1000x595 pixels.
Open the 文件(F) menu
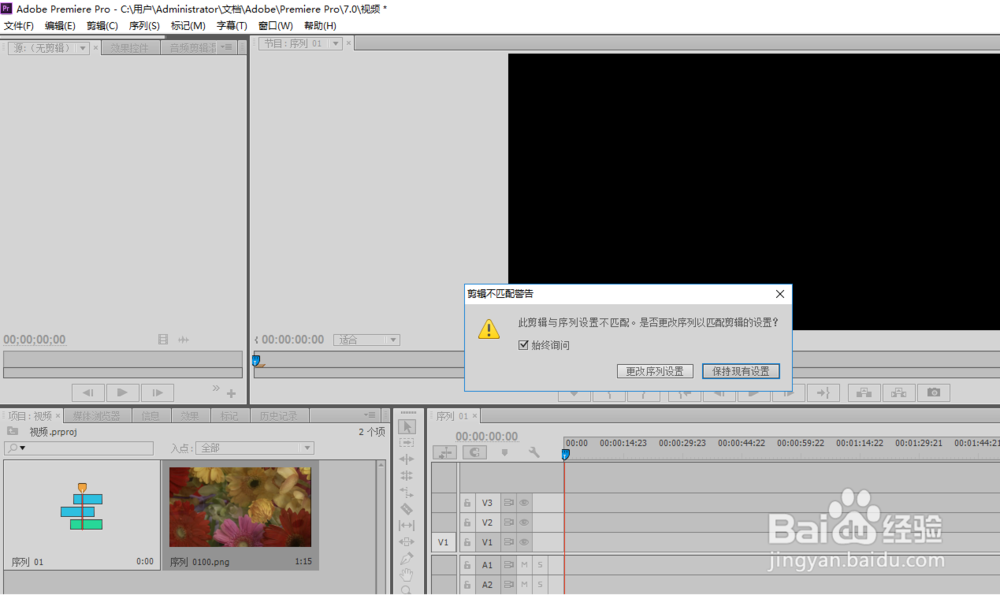[18, 26]
